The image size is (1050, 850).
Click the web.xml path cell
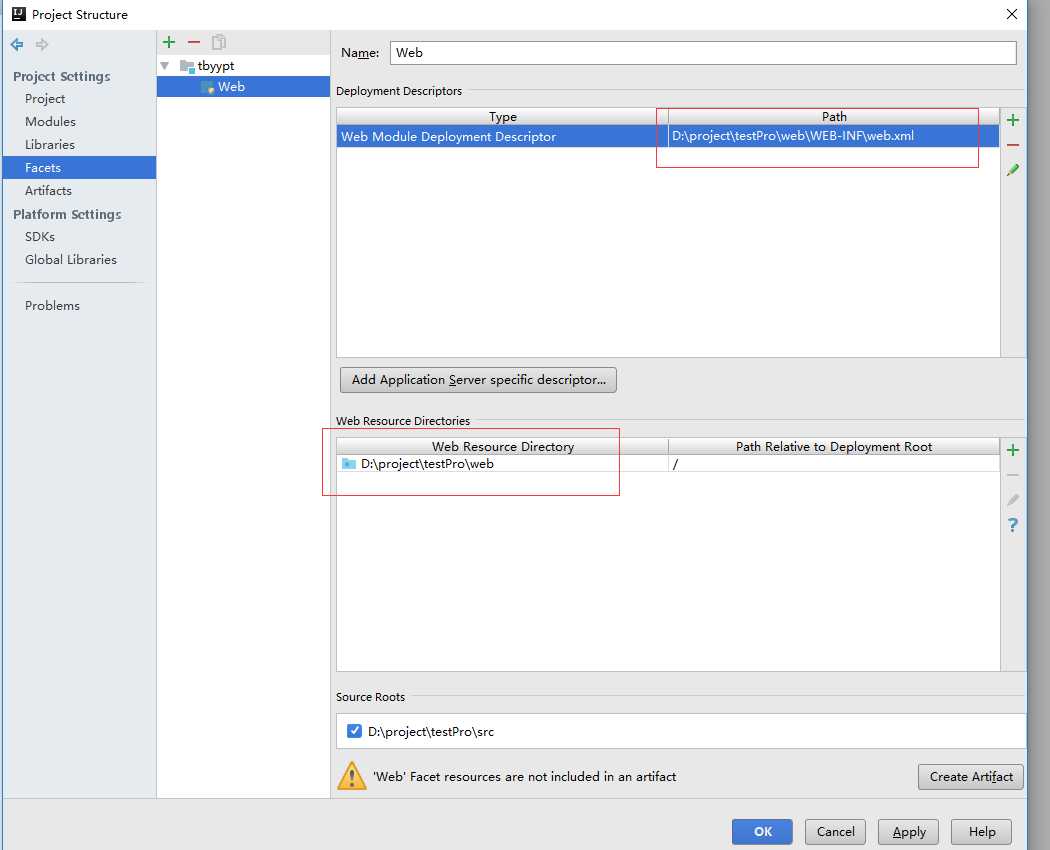pos(833,136)
